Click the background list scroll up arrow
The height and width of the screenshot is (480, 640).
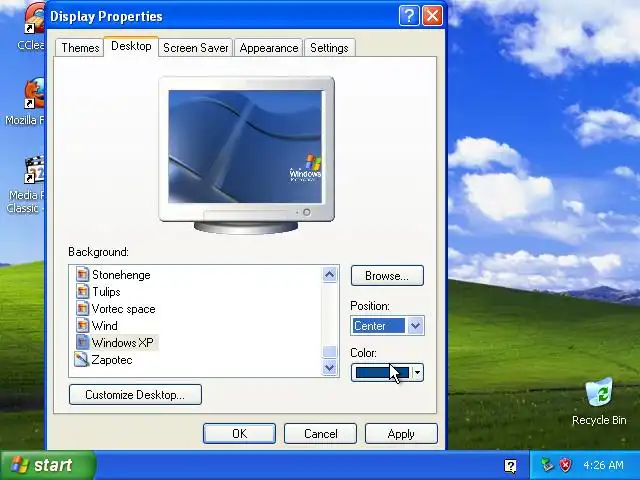click(329, 275)
